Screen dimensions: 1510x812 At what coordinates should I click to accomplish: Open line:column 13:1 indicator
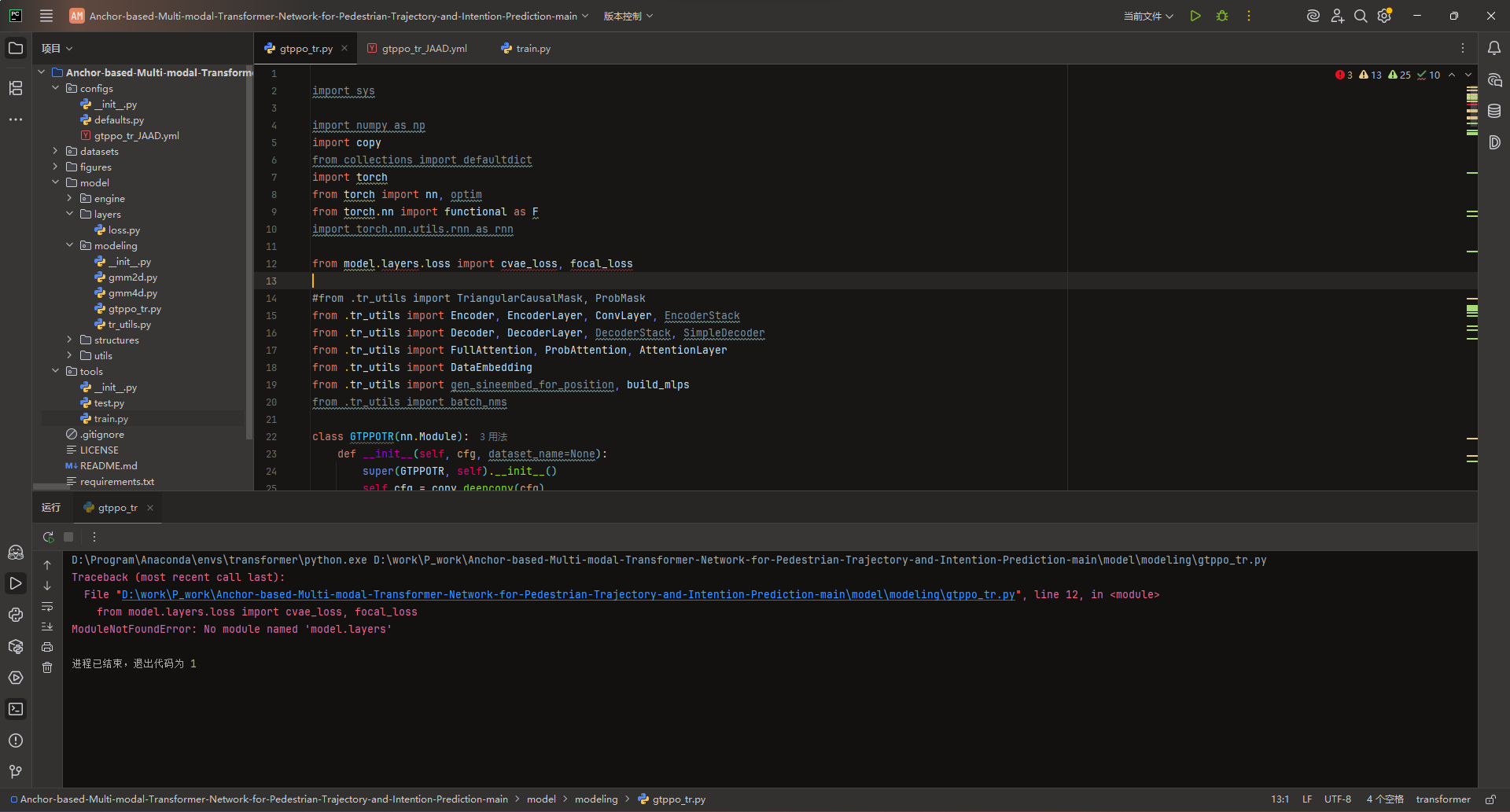1280,799
